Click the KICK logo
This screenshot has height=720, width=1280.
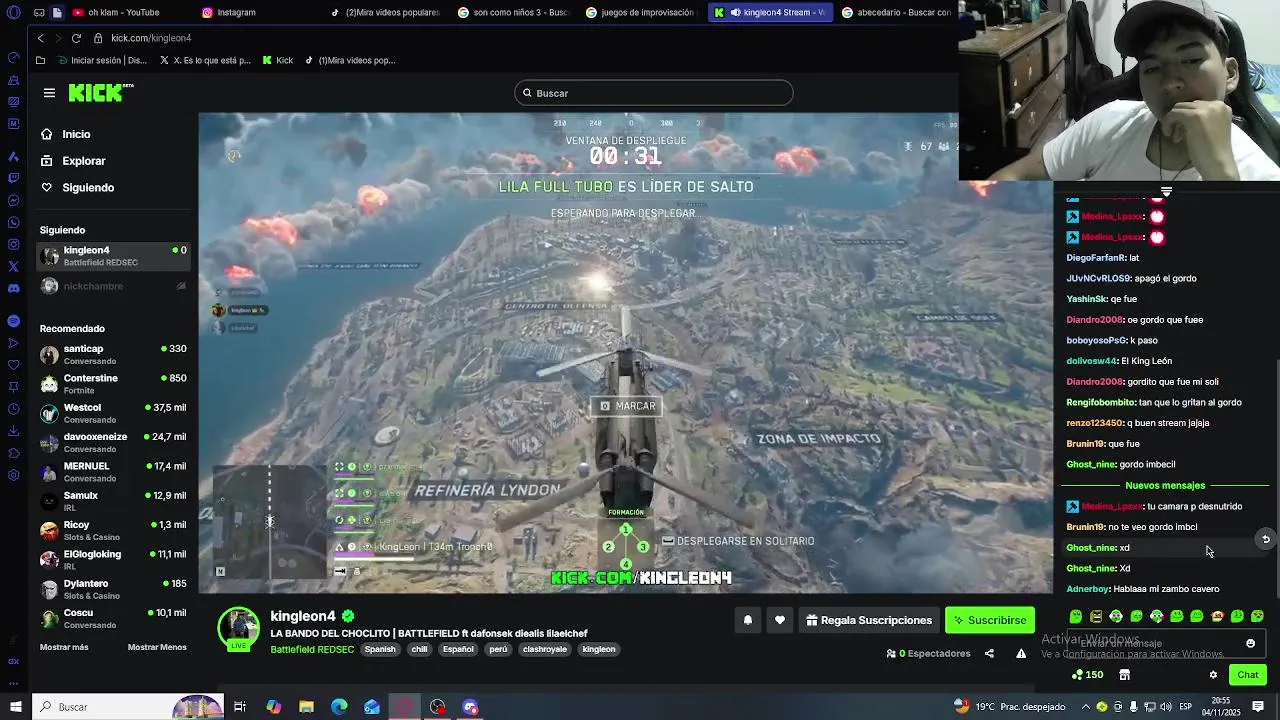(100, 93)
